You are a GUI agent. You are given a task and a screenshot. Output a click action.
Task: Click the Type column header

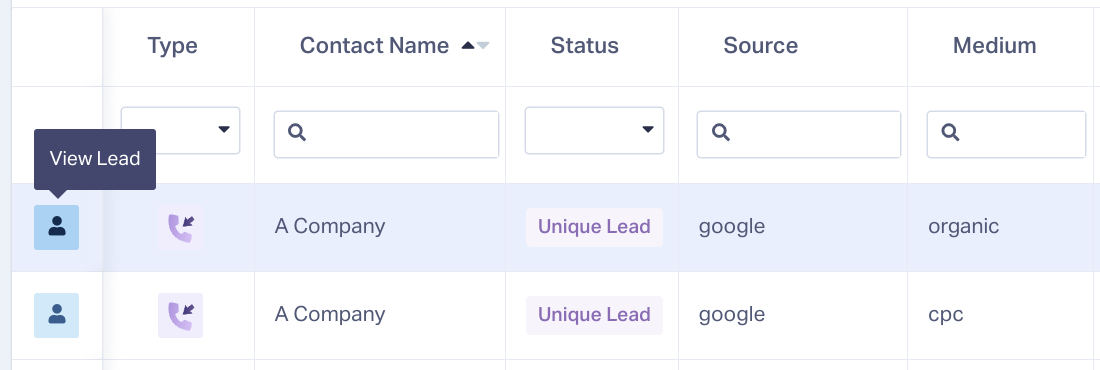pyautogui.click(x=172, y=46)
